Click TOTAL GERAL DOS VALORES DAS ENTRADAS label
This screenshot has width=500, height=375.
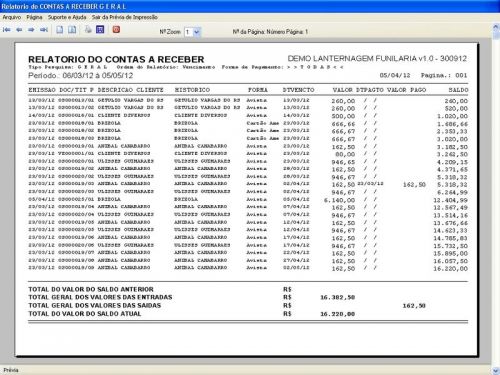(100, 297)
